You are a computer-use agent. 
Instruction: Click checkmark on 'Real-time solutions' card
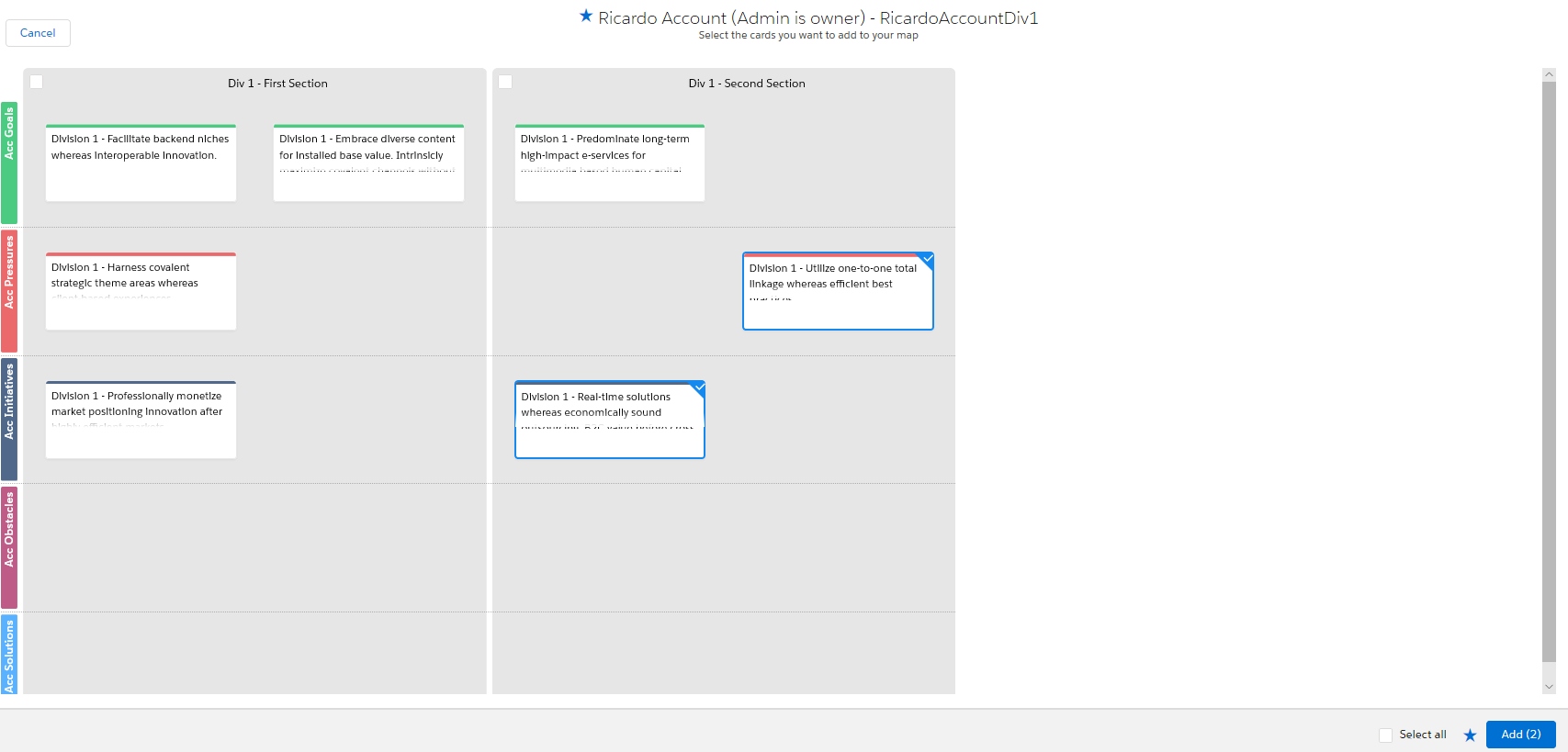(698, 387)
